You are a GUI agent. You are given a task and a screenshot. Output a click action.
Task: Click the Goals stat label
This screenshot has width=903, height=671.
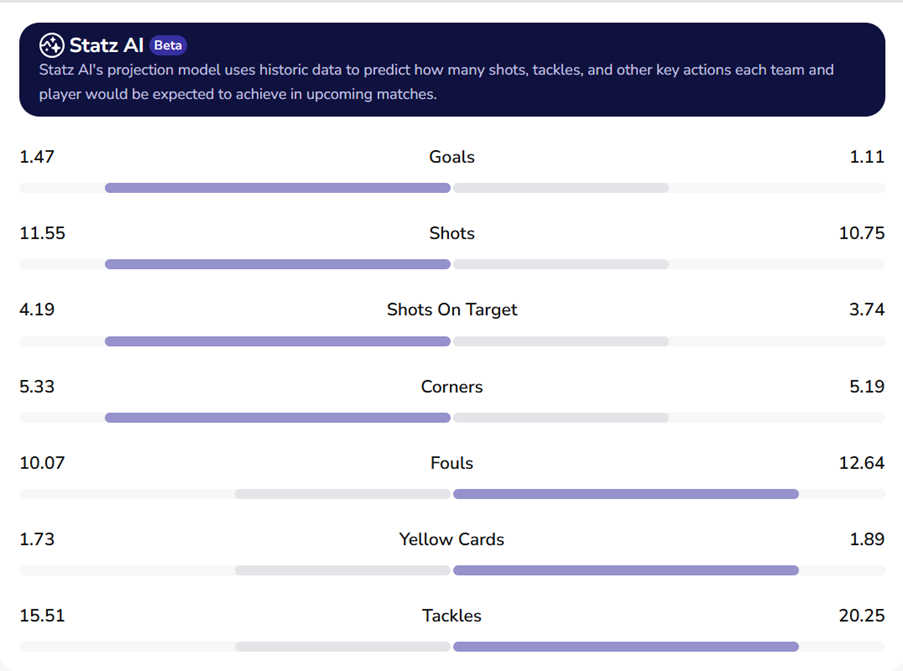452,157
